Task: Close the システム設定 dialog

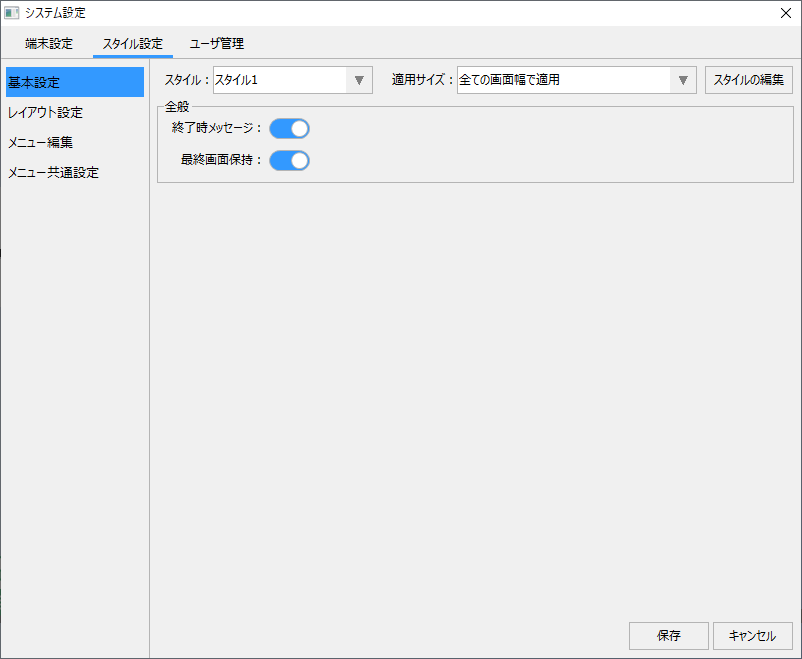Action: [x=785, y=13]
